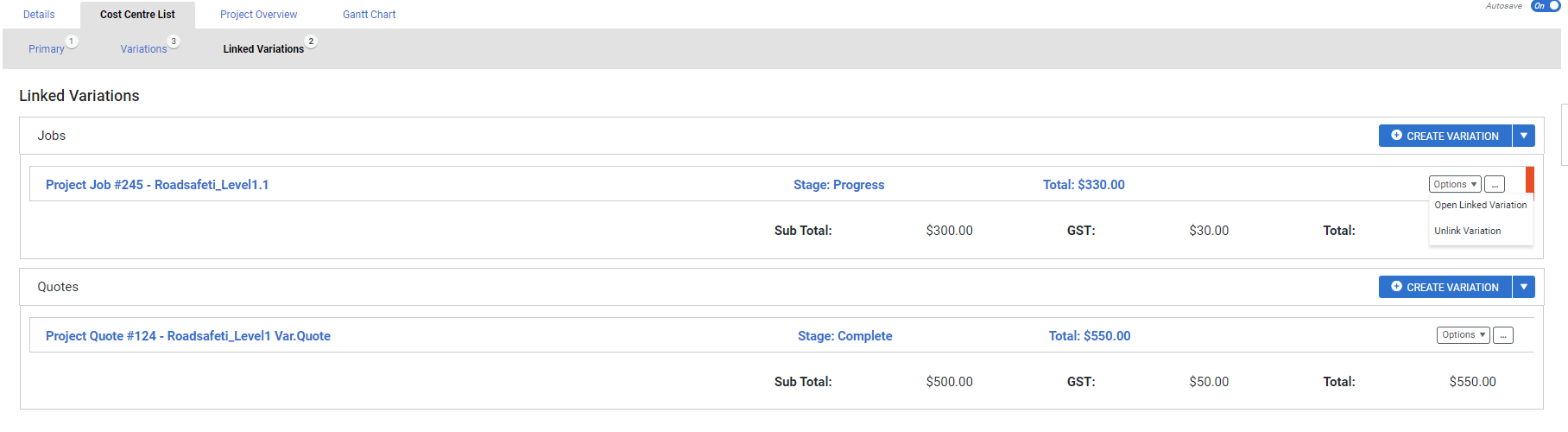Click ellipsis button on Project Quote #124 row
The image size is (1568, 432).
pos(1503,335)
